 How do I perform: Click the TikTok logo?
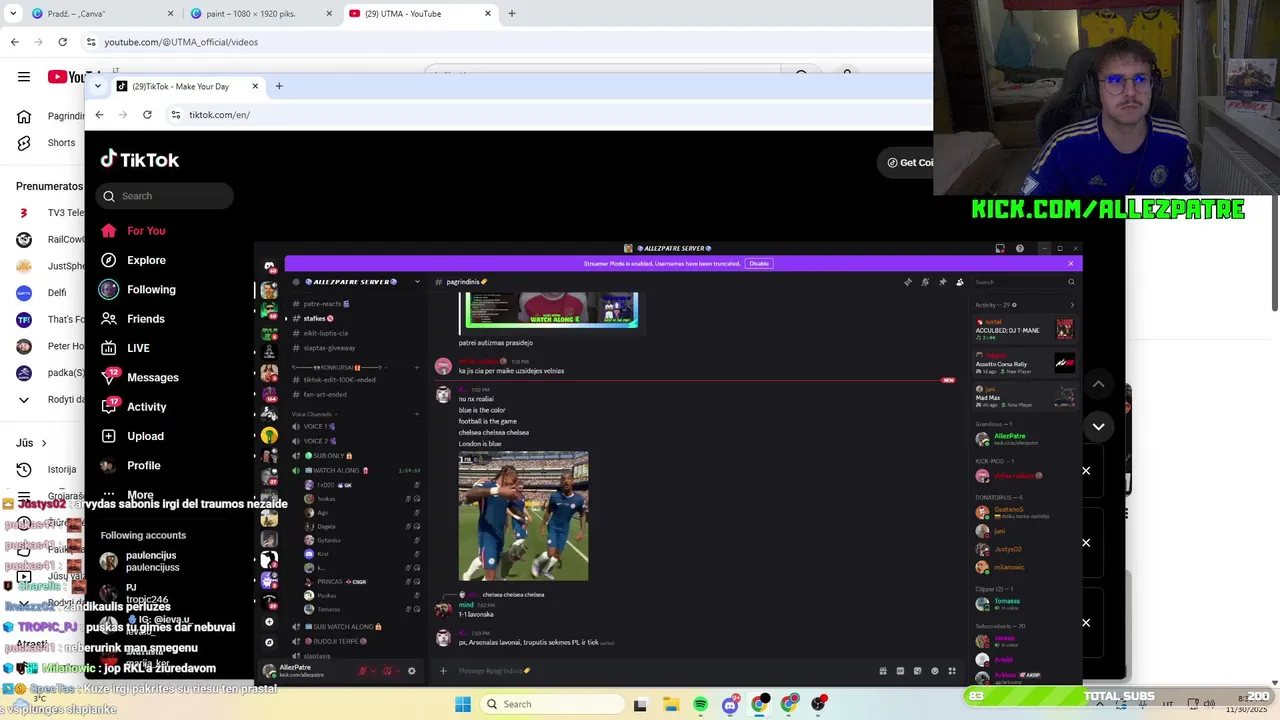pyautogui.click(x=140, y=160)
